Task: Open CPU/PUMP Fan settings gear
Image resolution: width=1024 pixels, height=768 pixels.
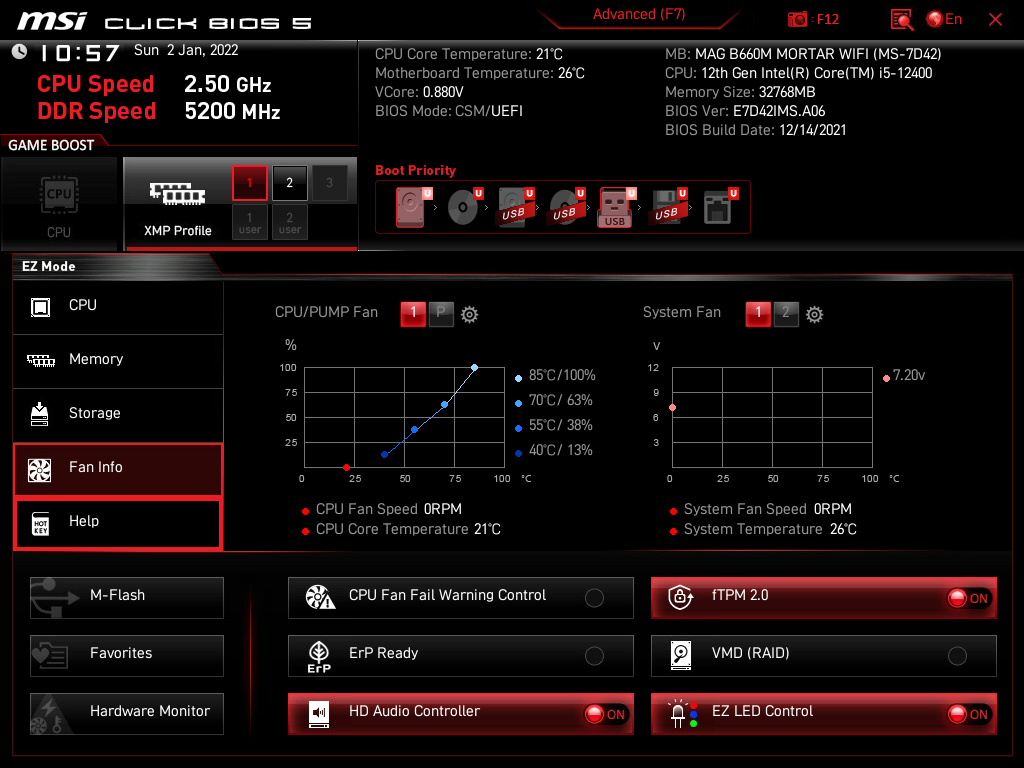Action: coord(469,314)
